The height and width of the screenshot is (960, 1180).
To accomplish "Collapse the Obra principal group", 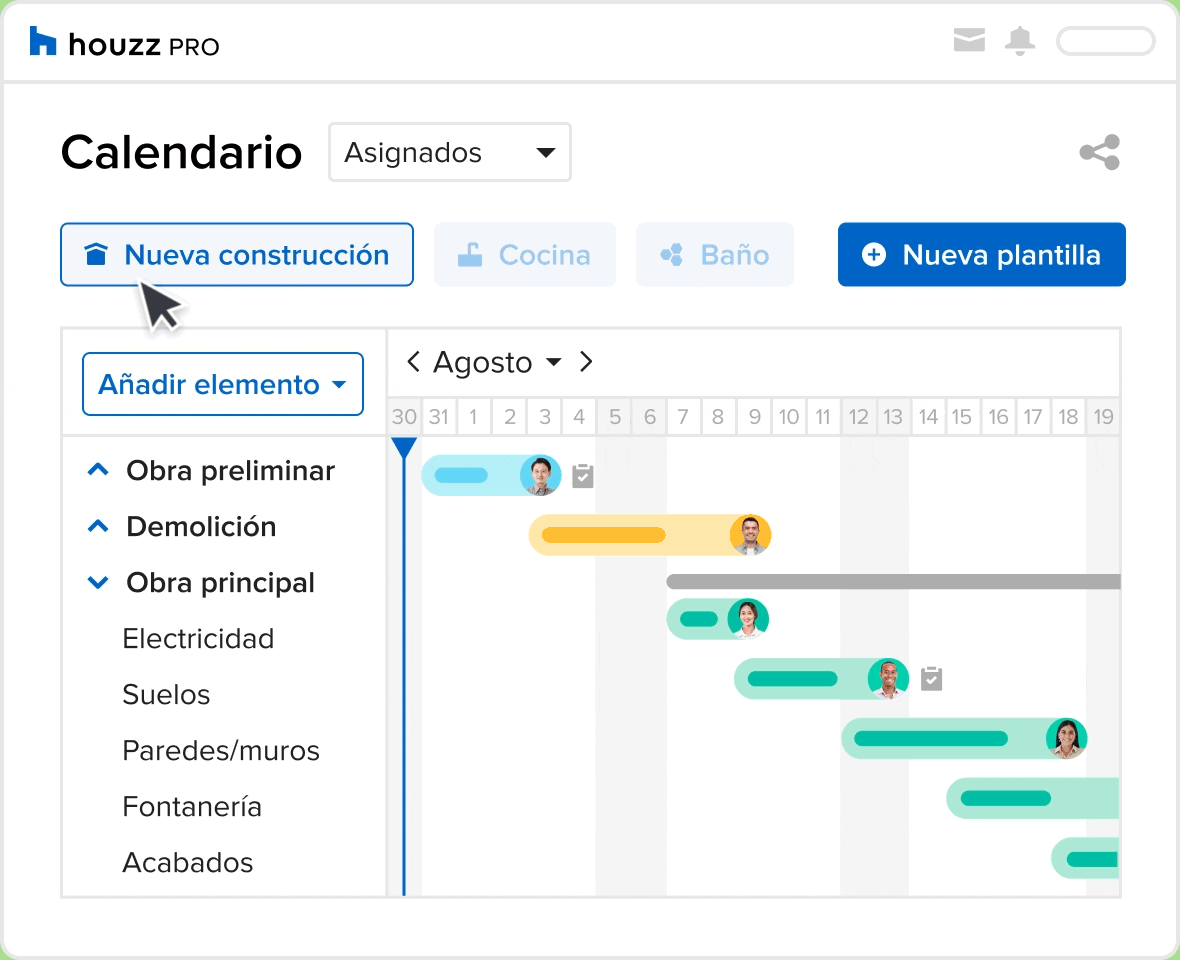I will click(x=98, y=582).
